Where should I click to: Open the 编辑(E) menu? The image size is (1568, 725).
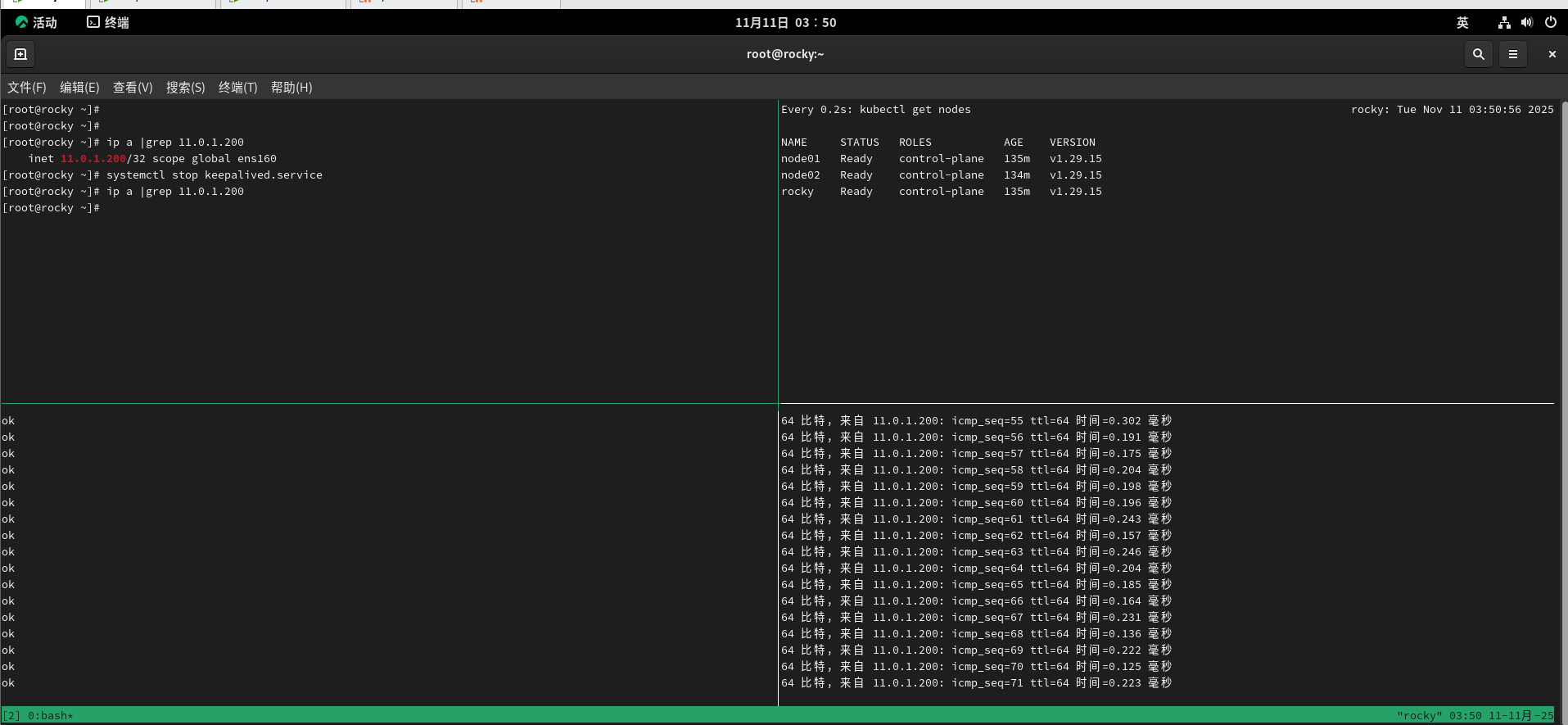point(79,88)
